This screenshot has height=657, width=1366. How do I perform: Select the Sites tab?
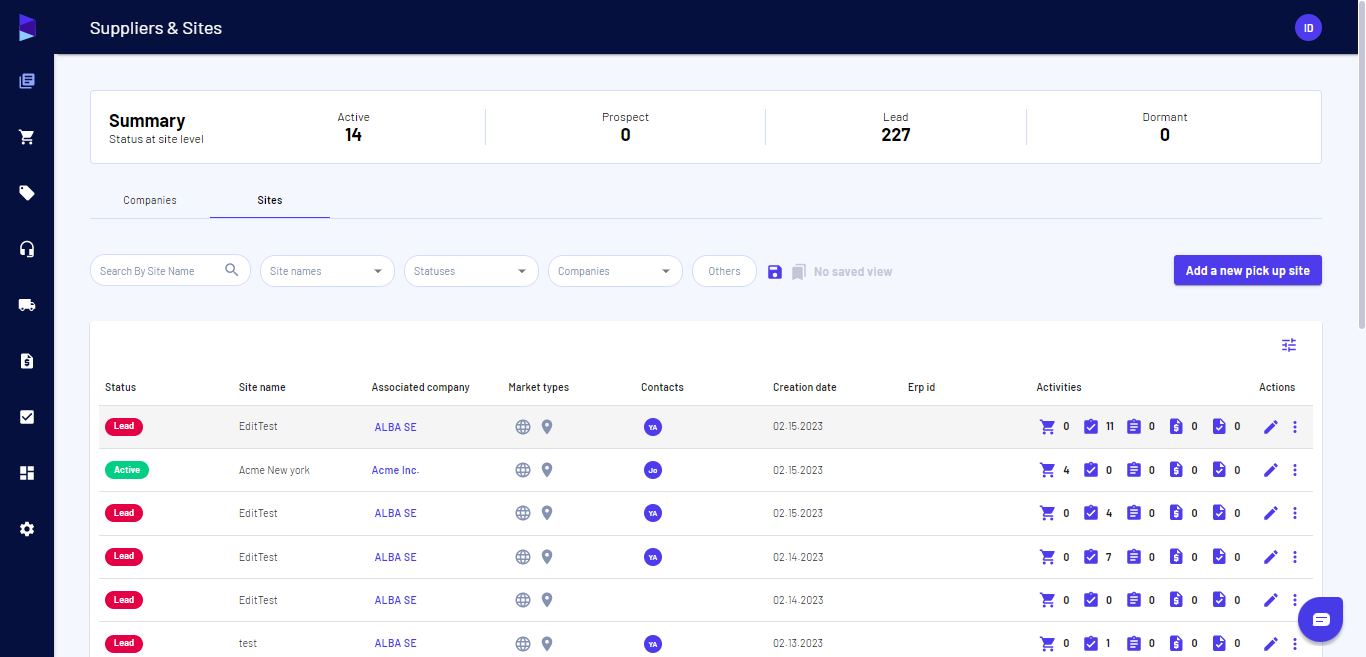pyautogui.click(x=270, y=200)
